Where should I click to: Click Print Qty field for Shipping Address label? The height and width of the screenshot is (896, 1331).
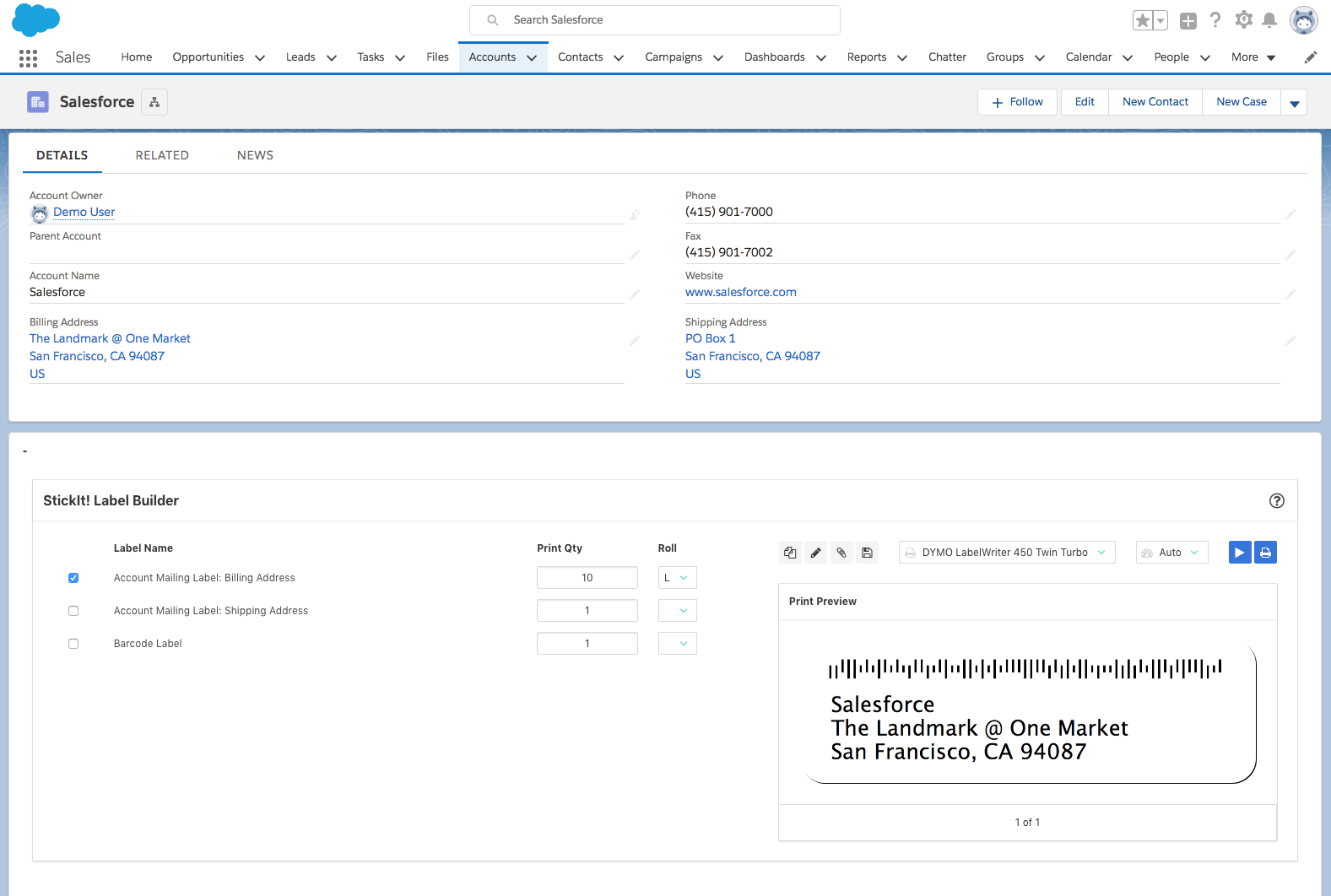click(x=587, y=611)
